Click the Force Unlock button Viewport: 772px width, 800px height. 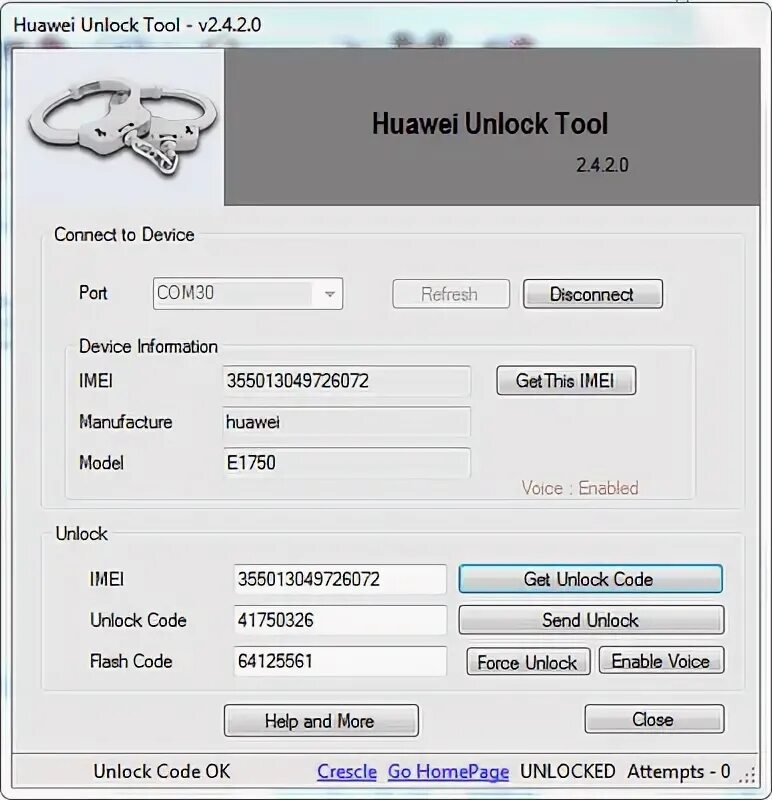528,662
